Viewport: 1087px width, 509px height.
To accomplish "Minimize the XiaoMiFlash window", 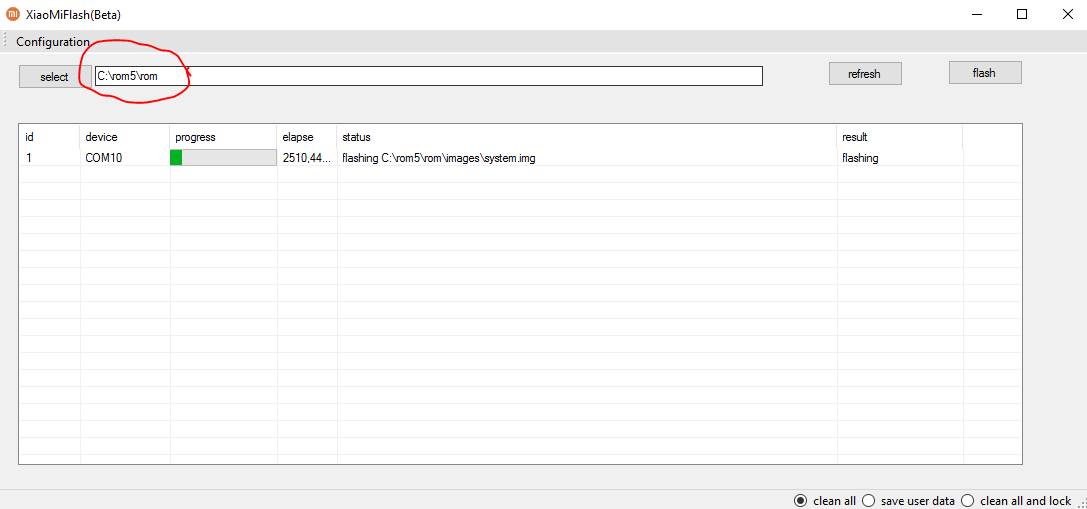I will 977,14.
